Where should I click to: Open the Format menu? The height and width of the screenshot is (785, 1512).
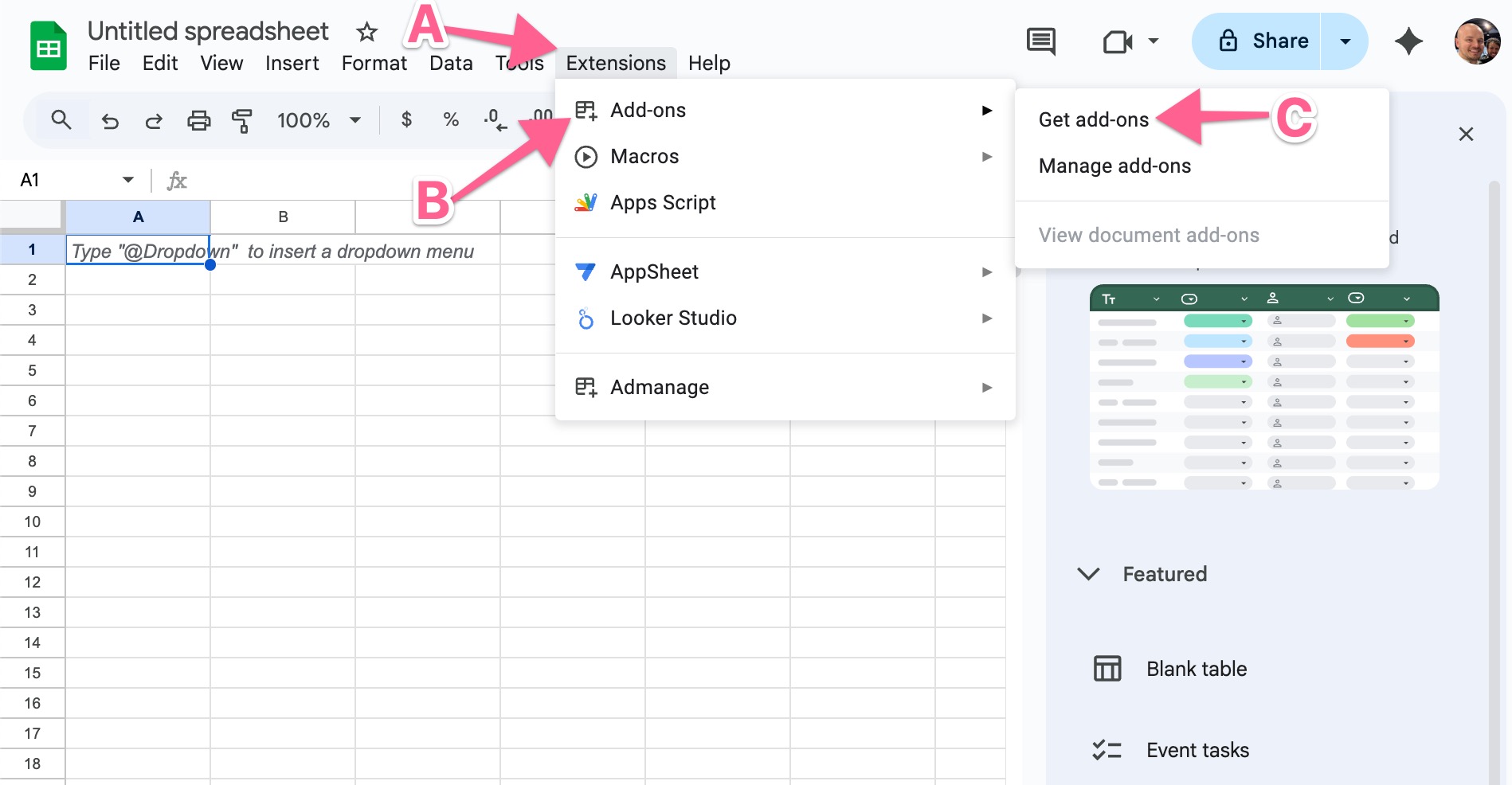point(374,63)
